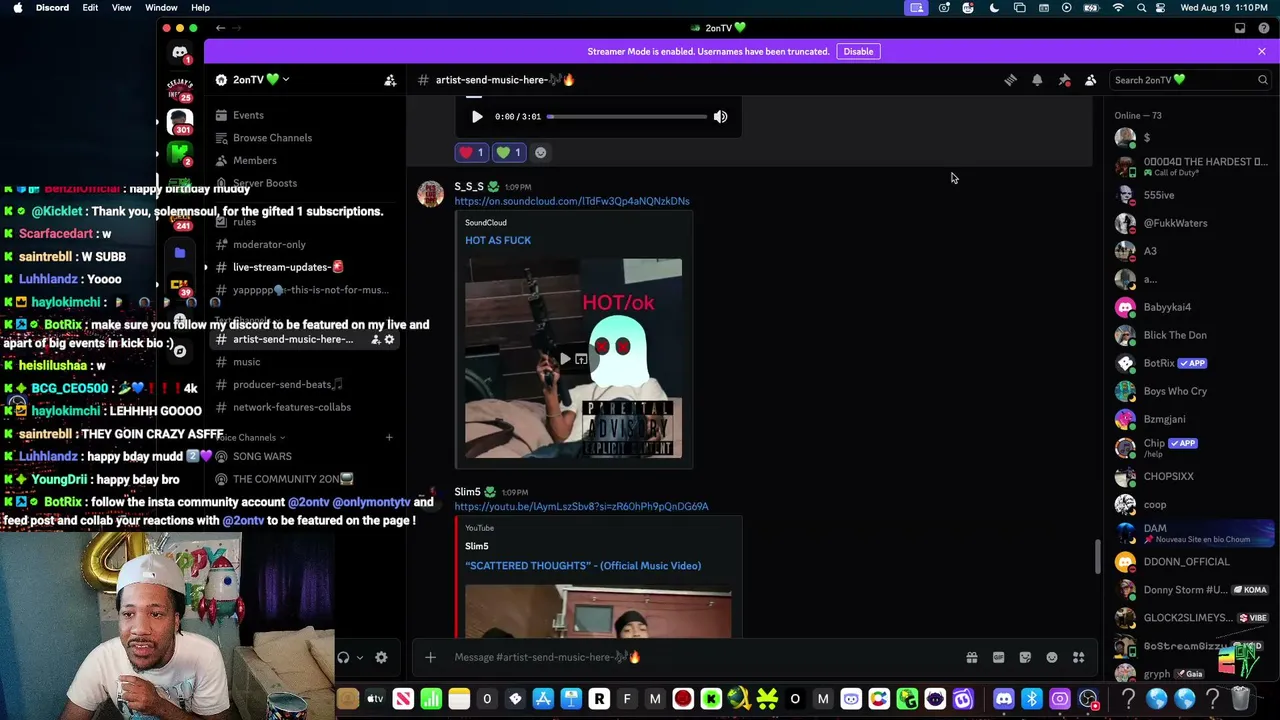The image size is (1280, 720).
Task: Create invite for artist-send-music-here channel
Action: 375,340
